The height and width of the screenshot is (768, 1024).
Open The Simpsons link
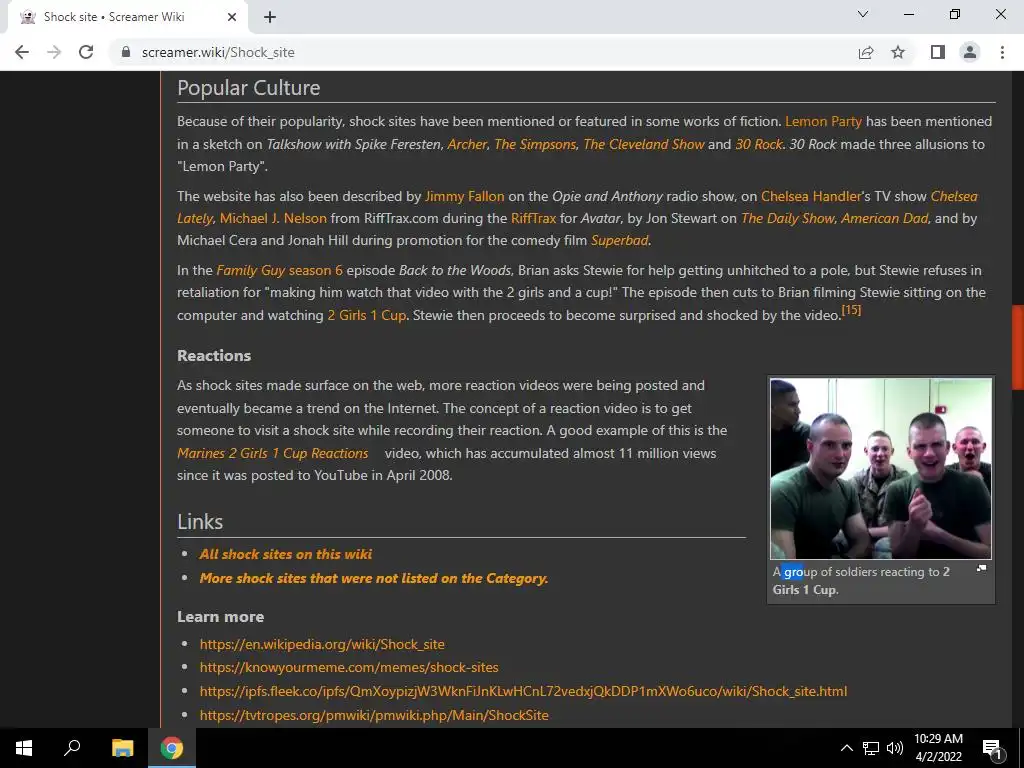point(535,144)
